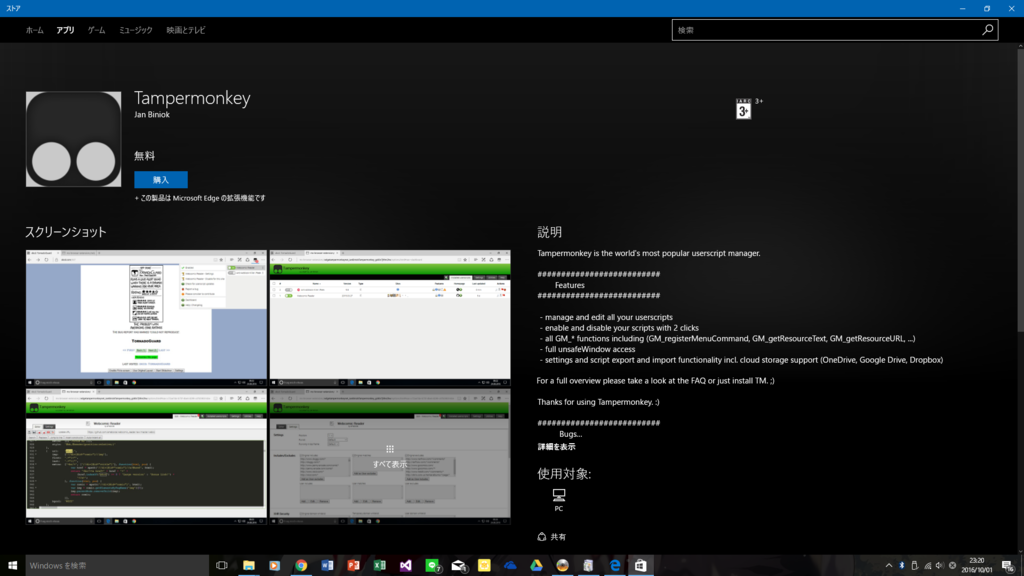Click the IARC 3+ age rating badge
Viewport: 1024px width, 576px height.
pos(743,109)
